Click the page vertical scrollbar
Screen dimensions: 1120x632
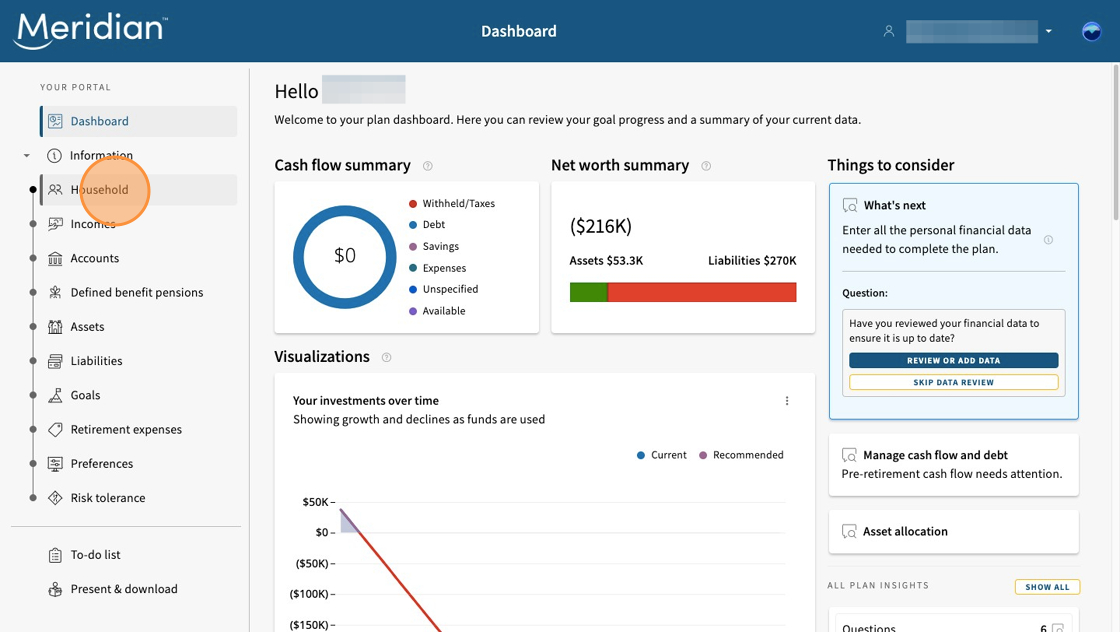pos(1116,143)
